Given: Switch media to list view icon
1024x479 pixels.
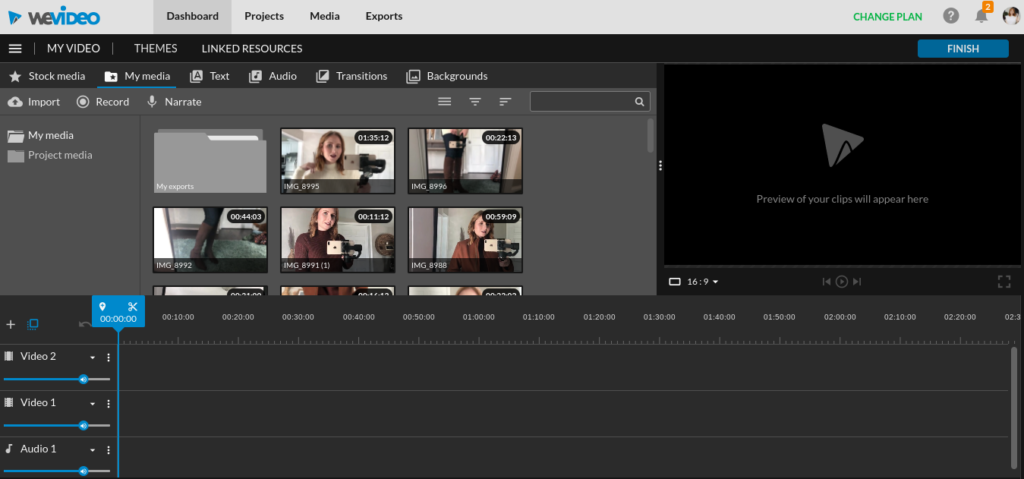Looking at the screenshot, I should [445, 102].
